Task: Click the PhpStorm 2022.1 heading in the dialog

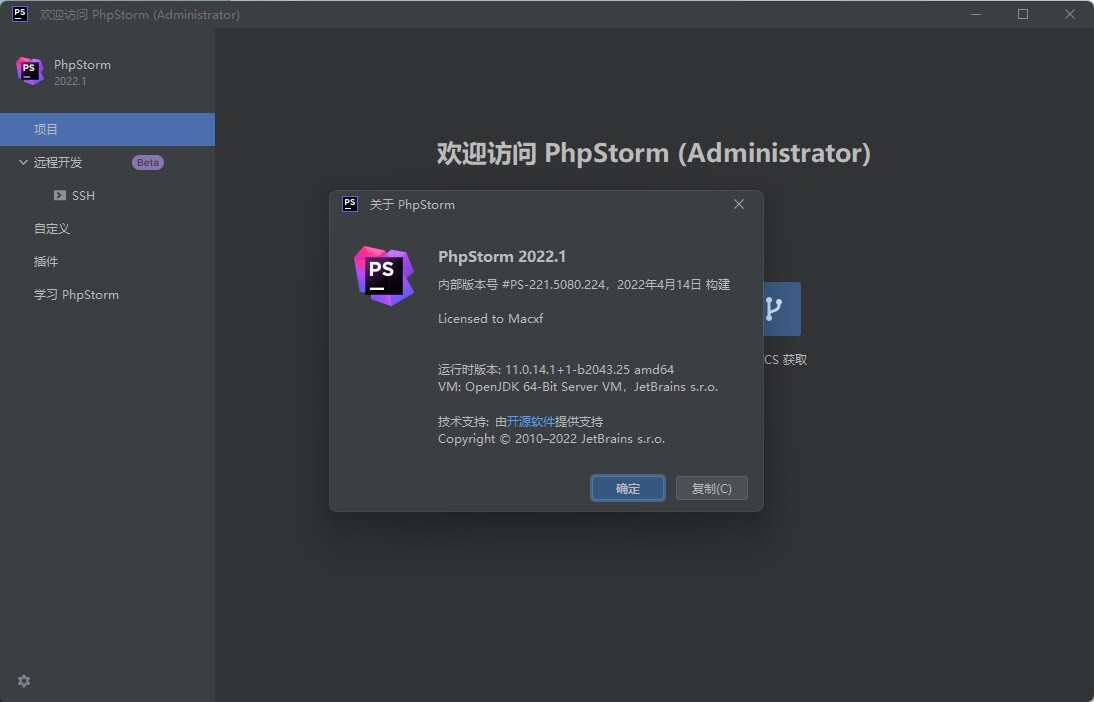Action: [x=502, y=256]
